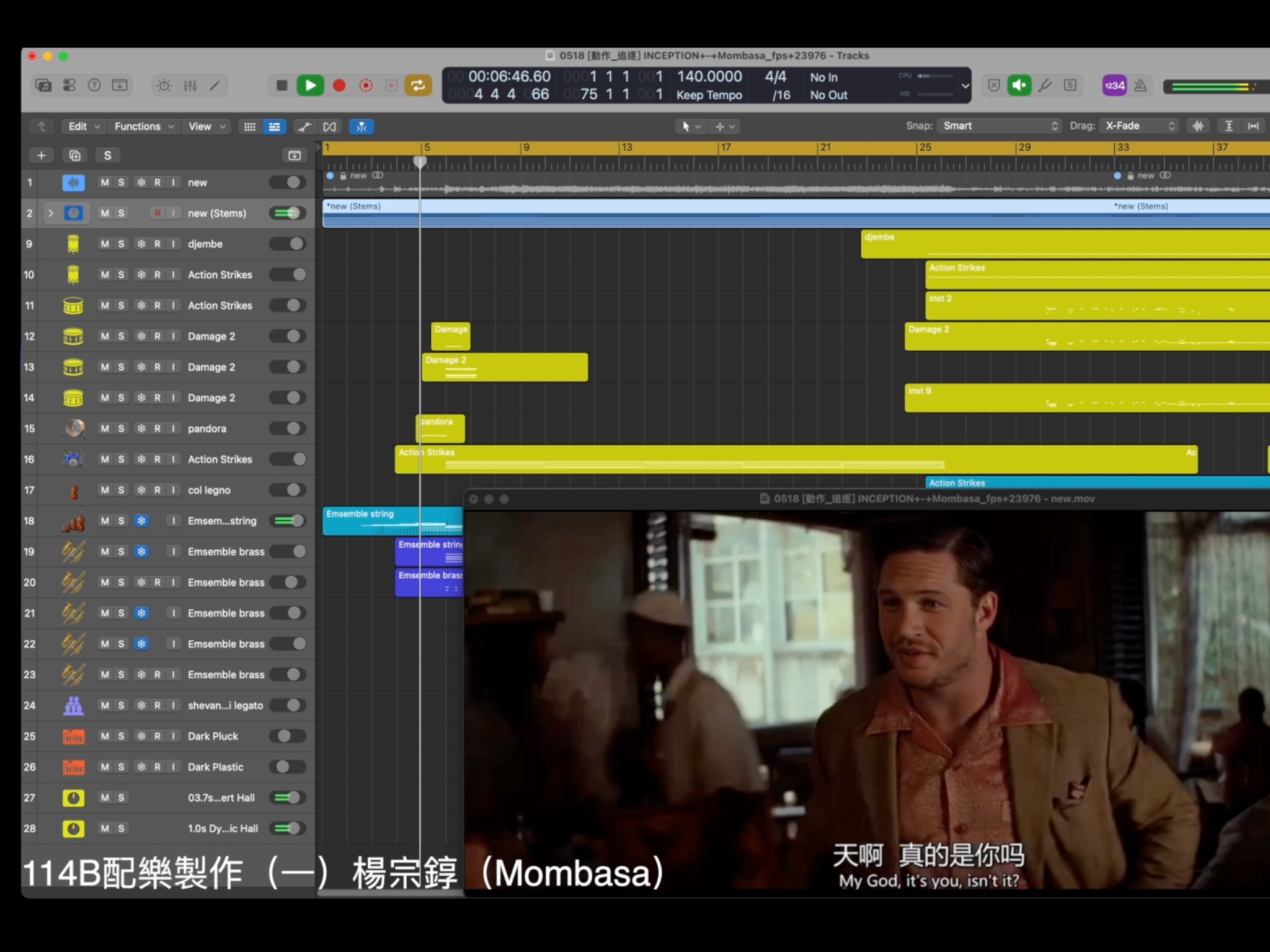The width and height of the screenshot is (1270, 952).
Task: Solo the pandora track
Action: (x=121, y=429)
